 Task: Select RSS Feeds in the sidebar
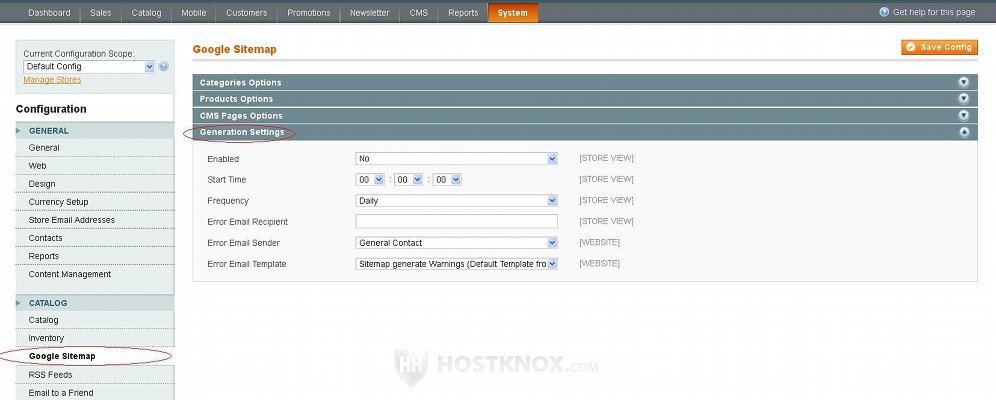(x=95, y=375)
